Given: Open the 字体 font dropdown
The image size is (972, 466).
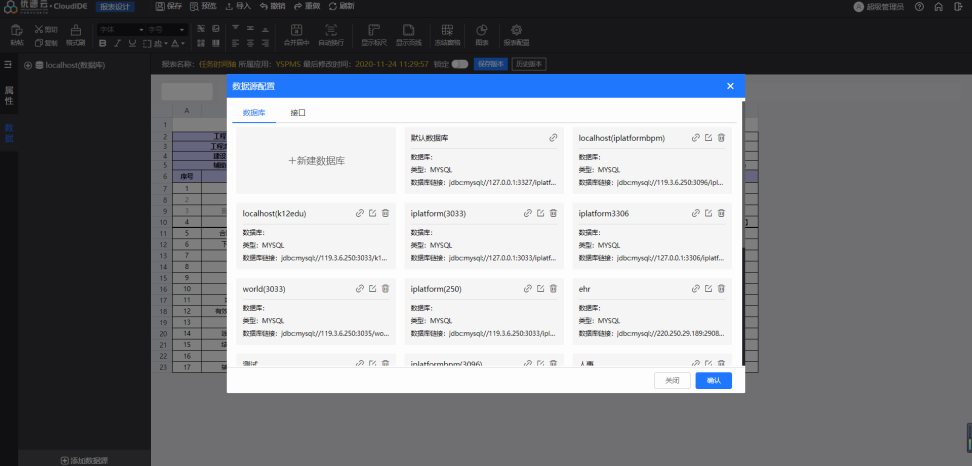Looking at the screenshot, I should [x=121, y=29].
